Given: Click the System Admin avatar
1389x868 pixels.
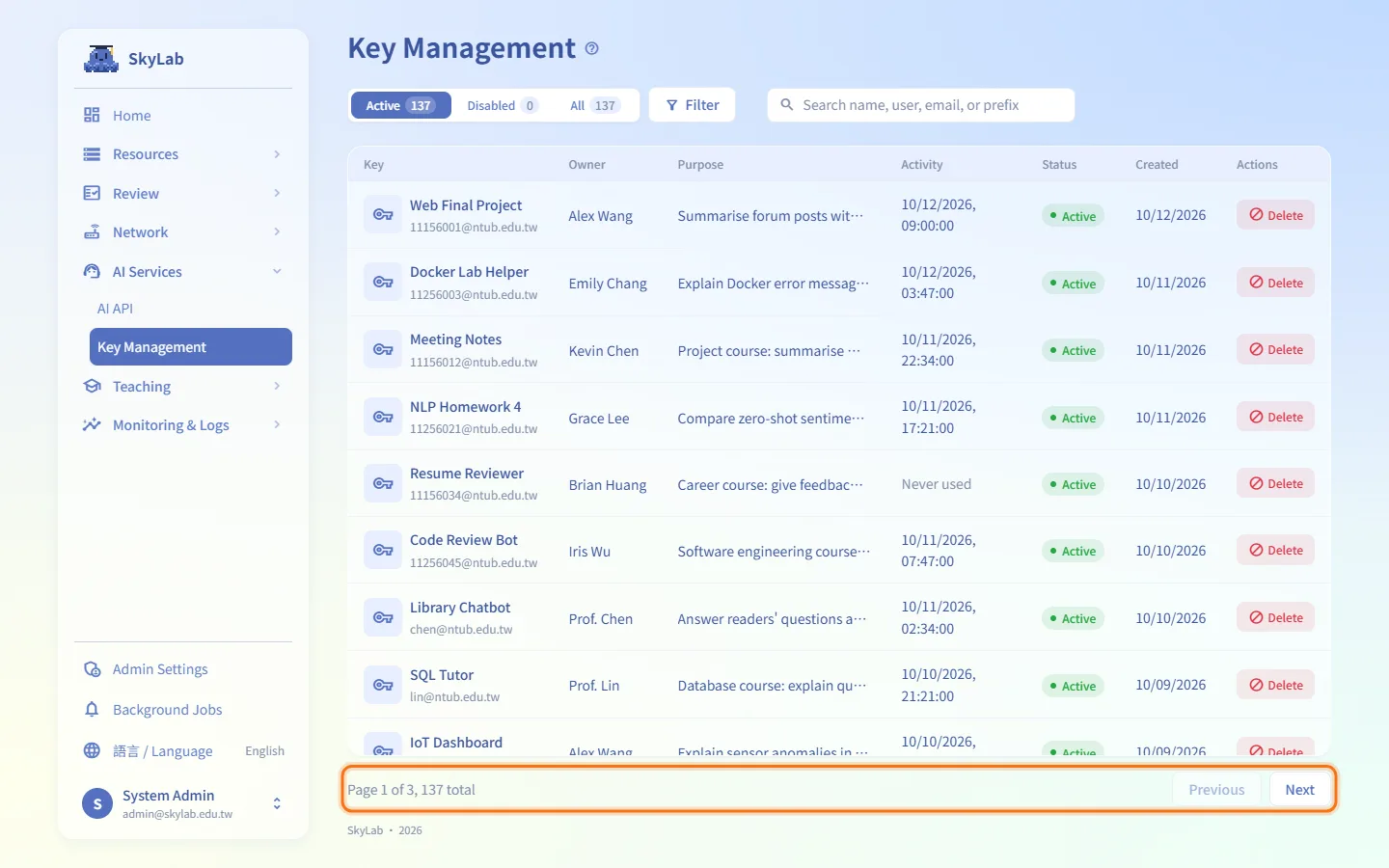Looking at the screenshot, I should click(x=97, y=803).
